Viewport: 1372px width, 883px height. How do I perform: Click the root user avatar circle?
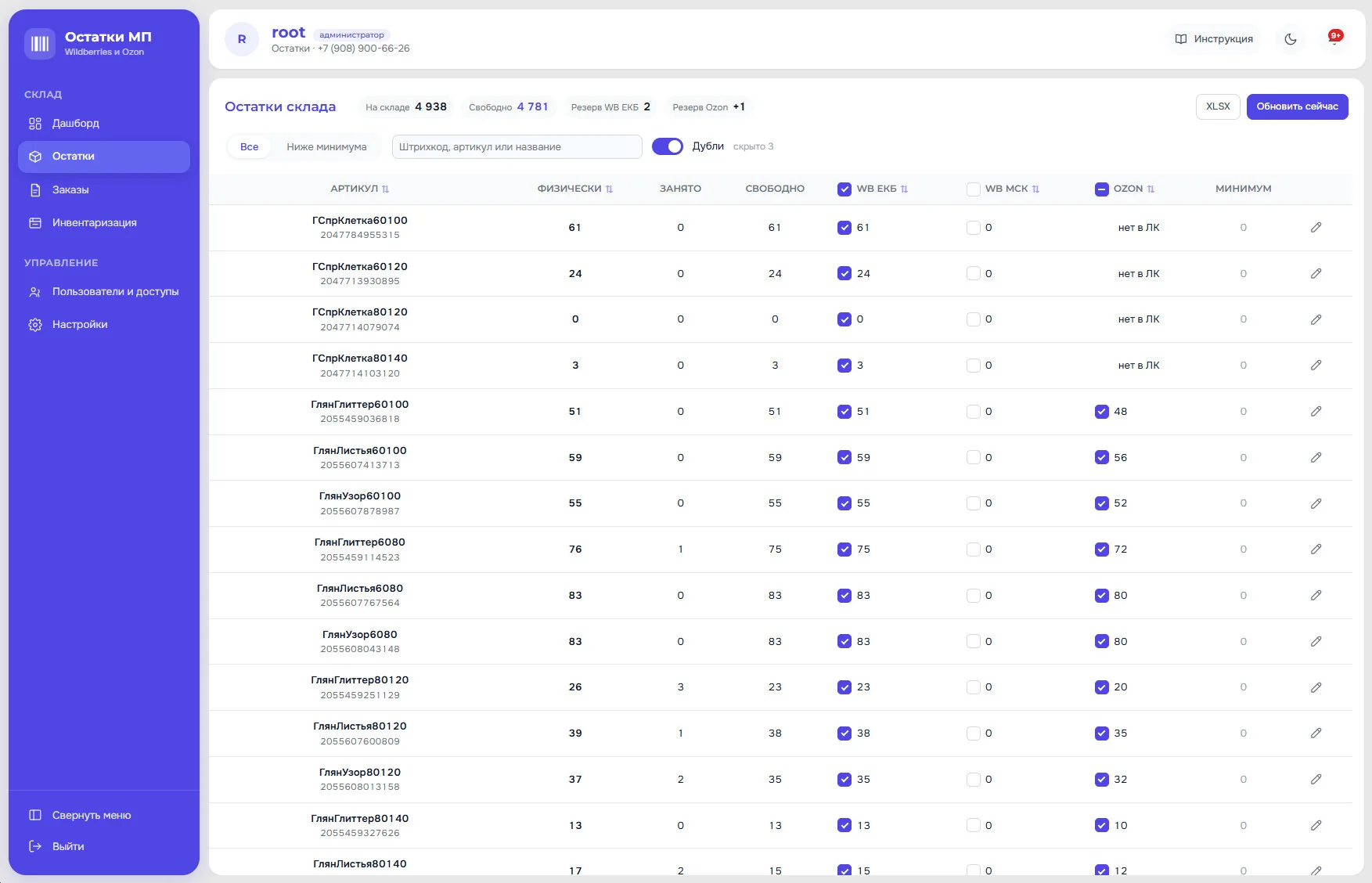pos(242,39)
